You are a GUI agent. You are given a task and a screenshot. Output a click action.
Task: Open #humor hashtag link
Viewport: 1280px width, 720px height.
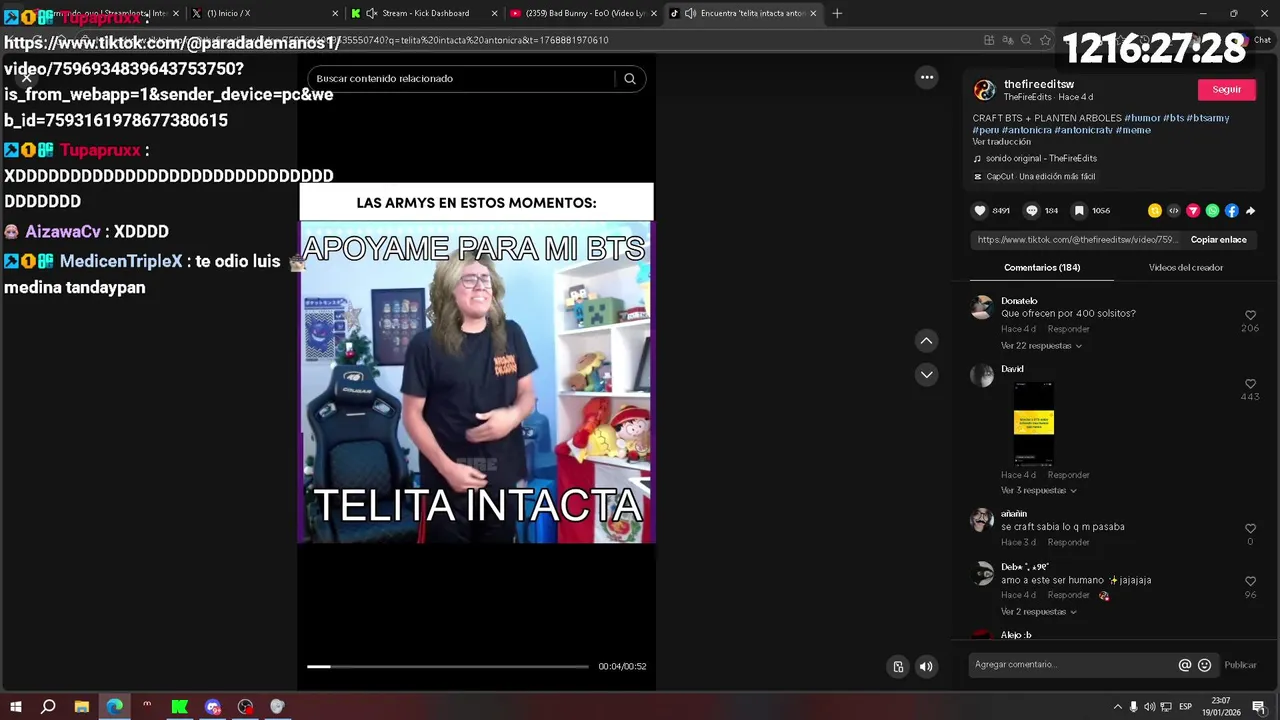click(x=1142, y=118)
